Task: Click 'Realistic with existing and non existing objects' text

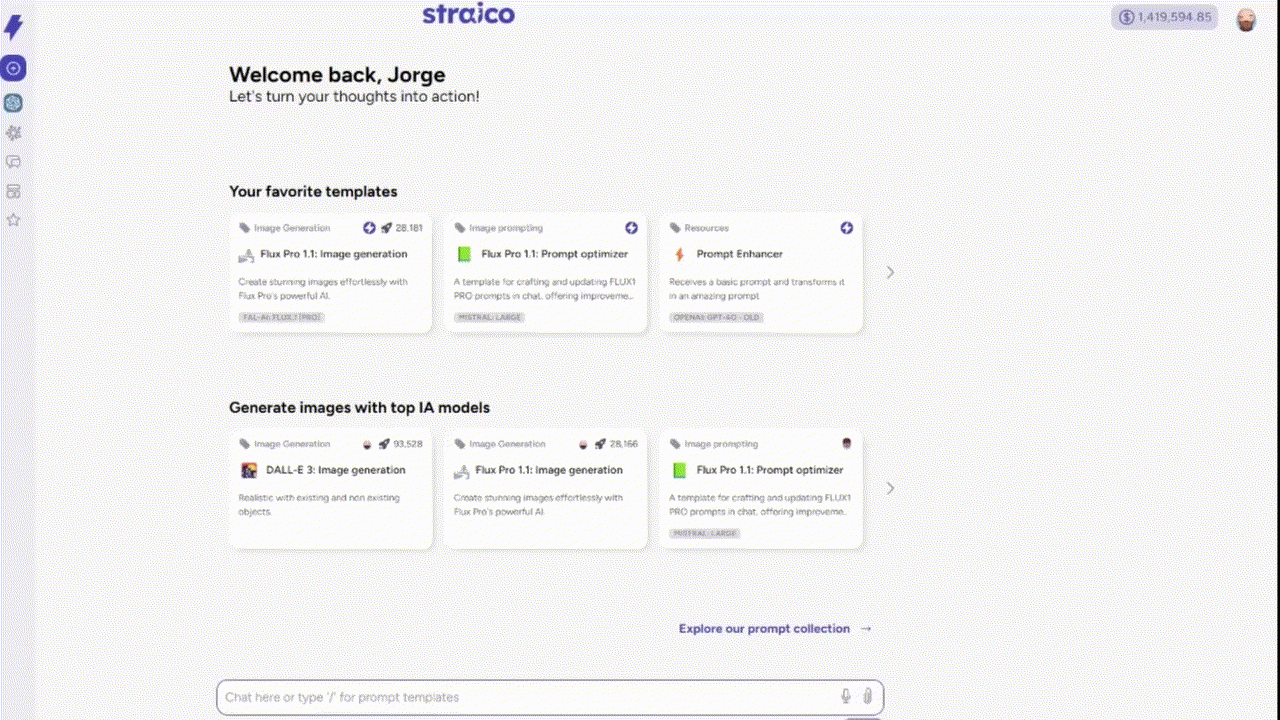Action: pos(319,504)
